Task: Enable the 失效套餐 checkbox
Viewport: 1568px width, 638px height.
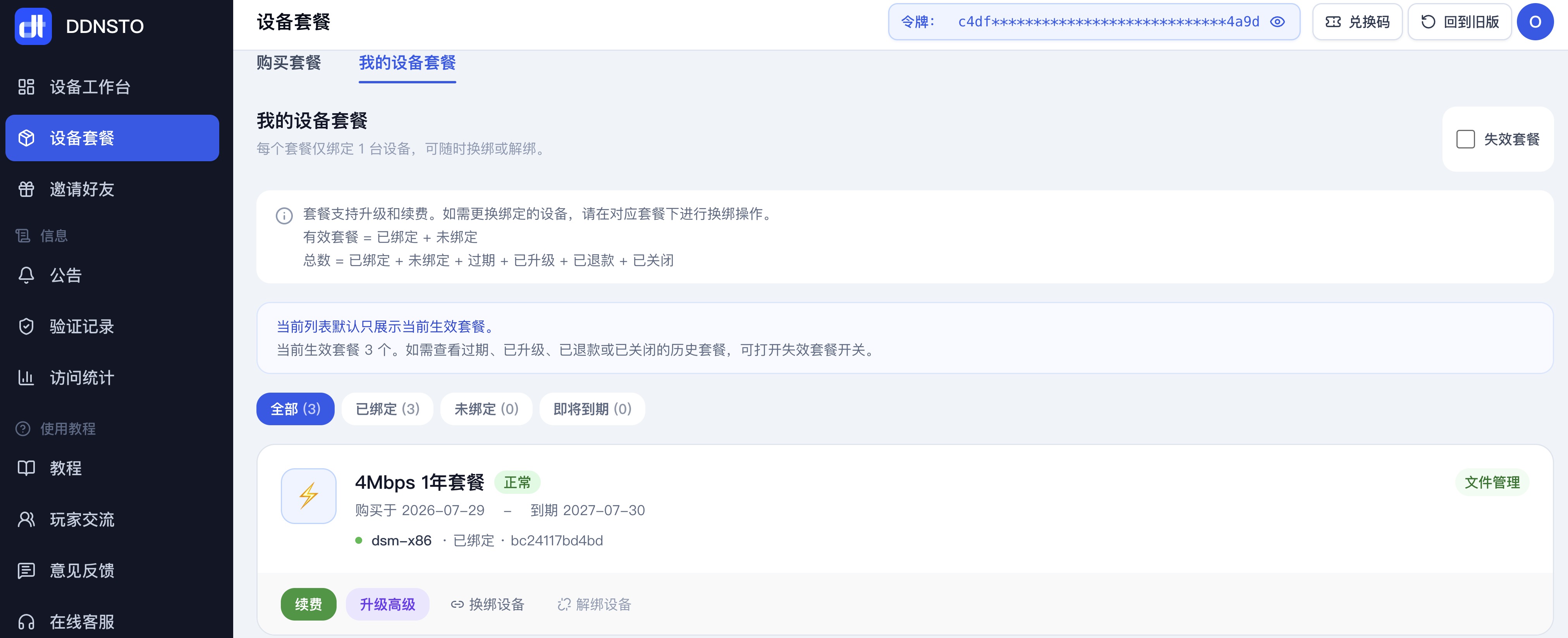Action: point(1466,139)
